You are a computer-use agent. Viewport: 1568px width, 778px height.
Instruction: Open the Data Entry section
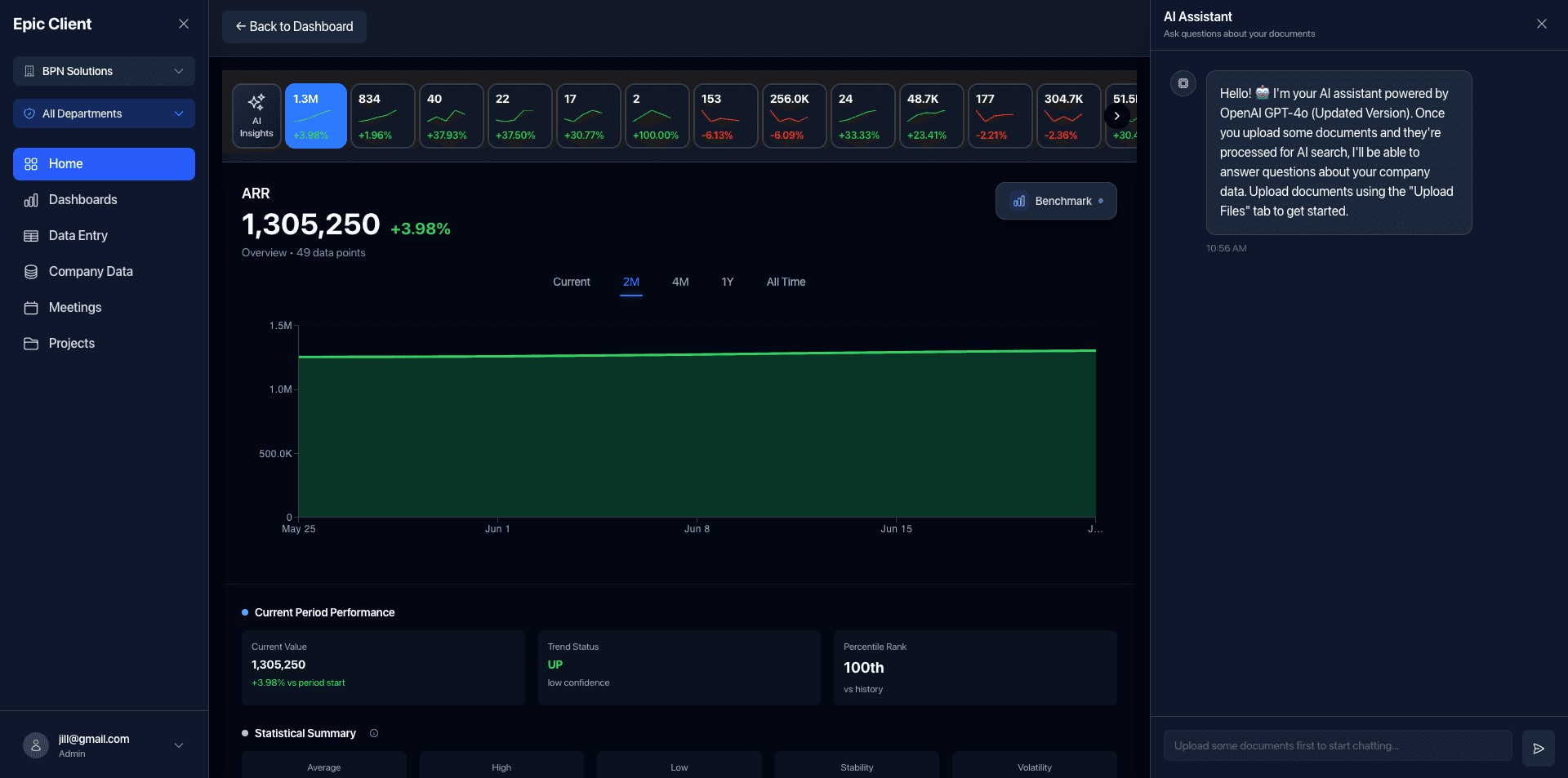point(104,235)
